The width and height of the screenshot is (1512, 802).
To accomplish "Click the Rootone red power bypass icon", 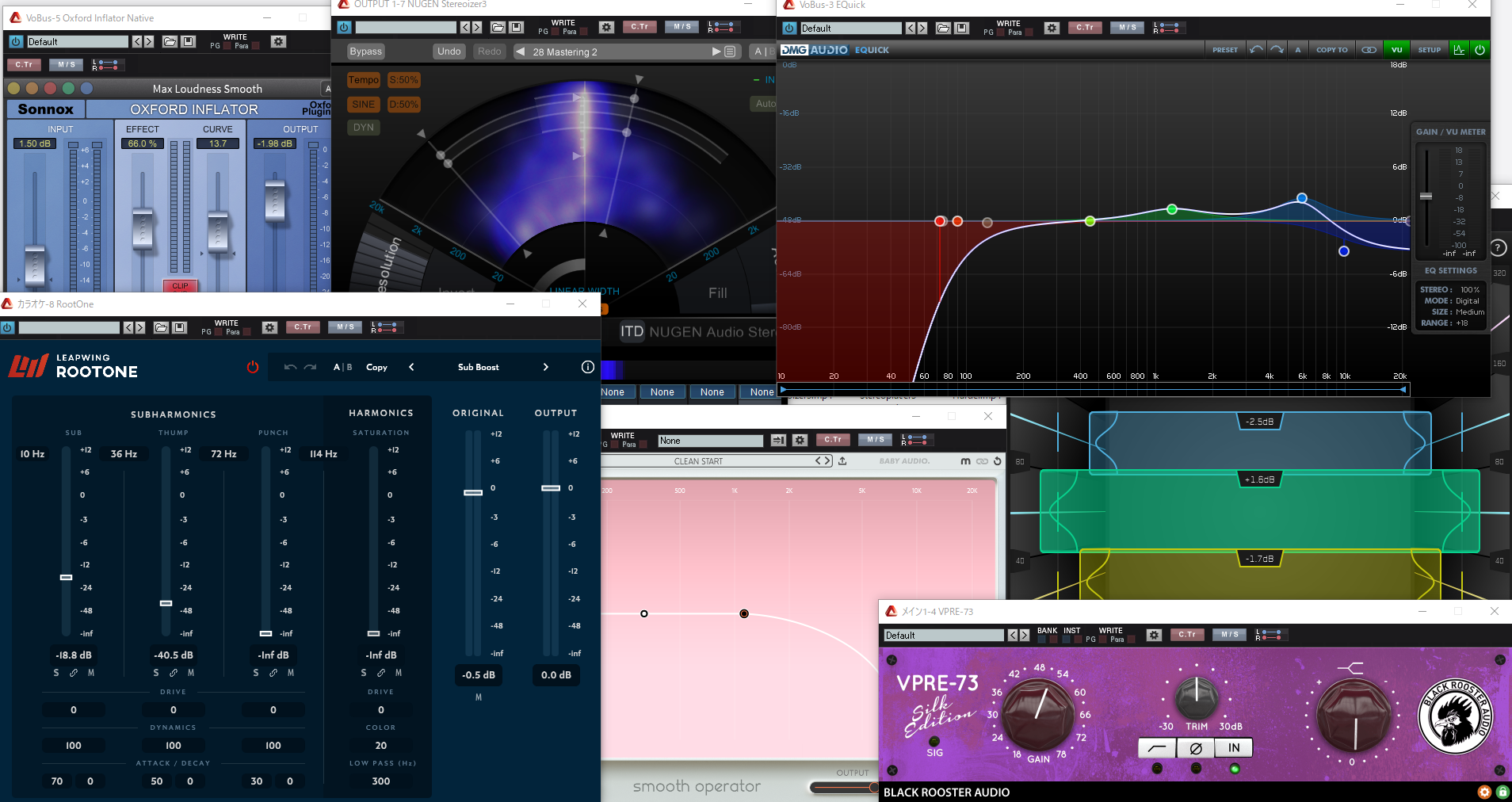I will (253, 367).
